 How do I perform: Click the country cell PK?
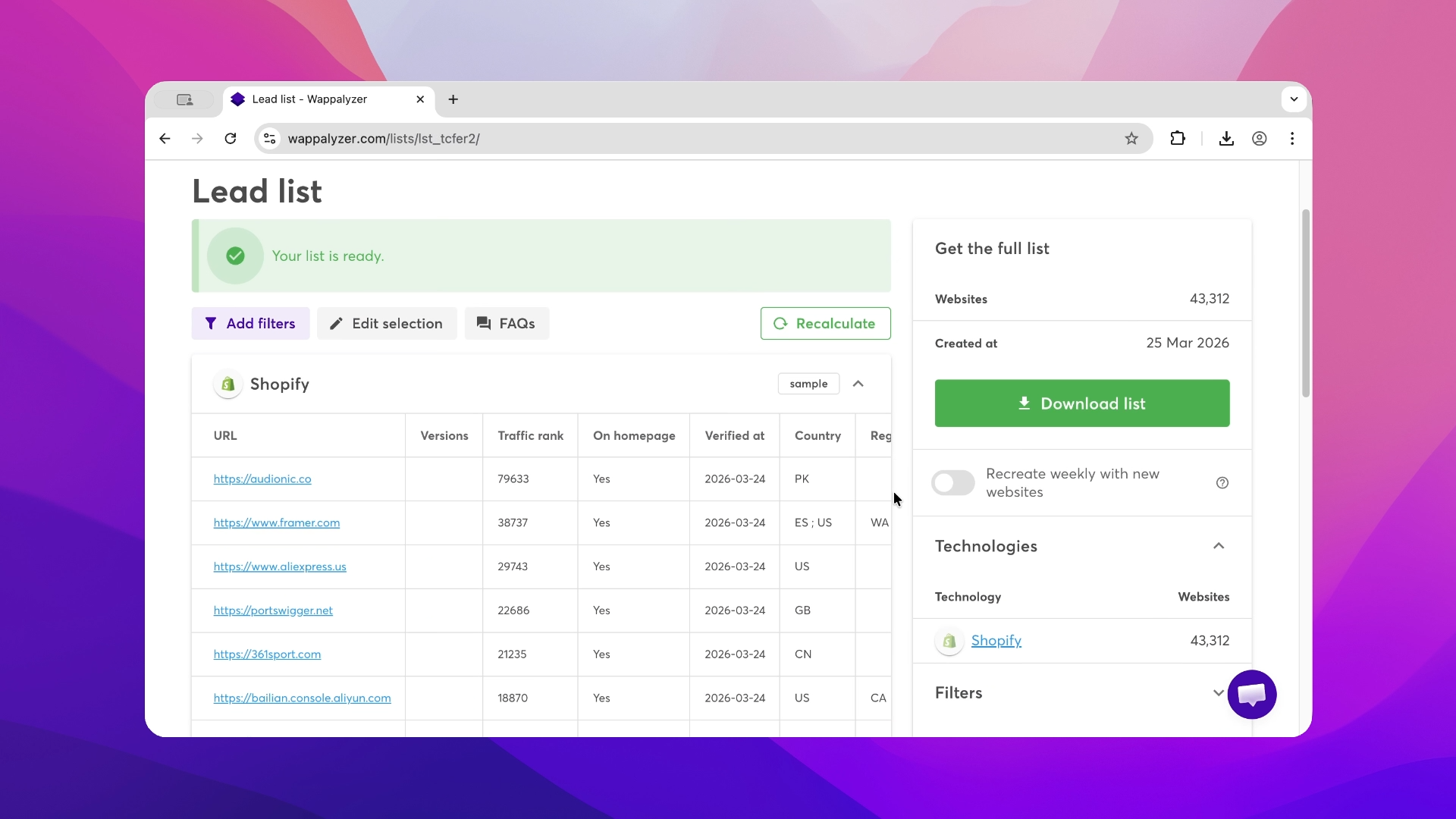tap(802, 479)
